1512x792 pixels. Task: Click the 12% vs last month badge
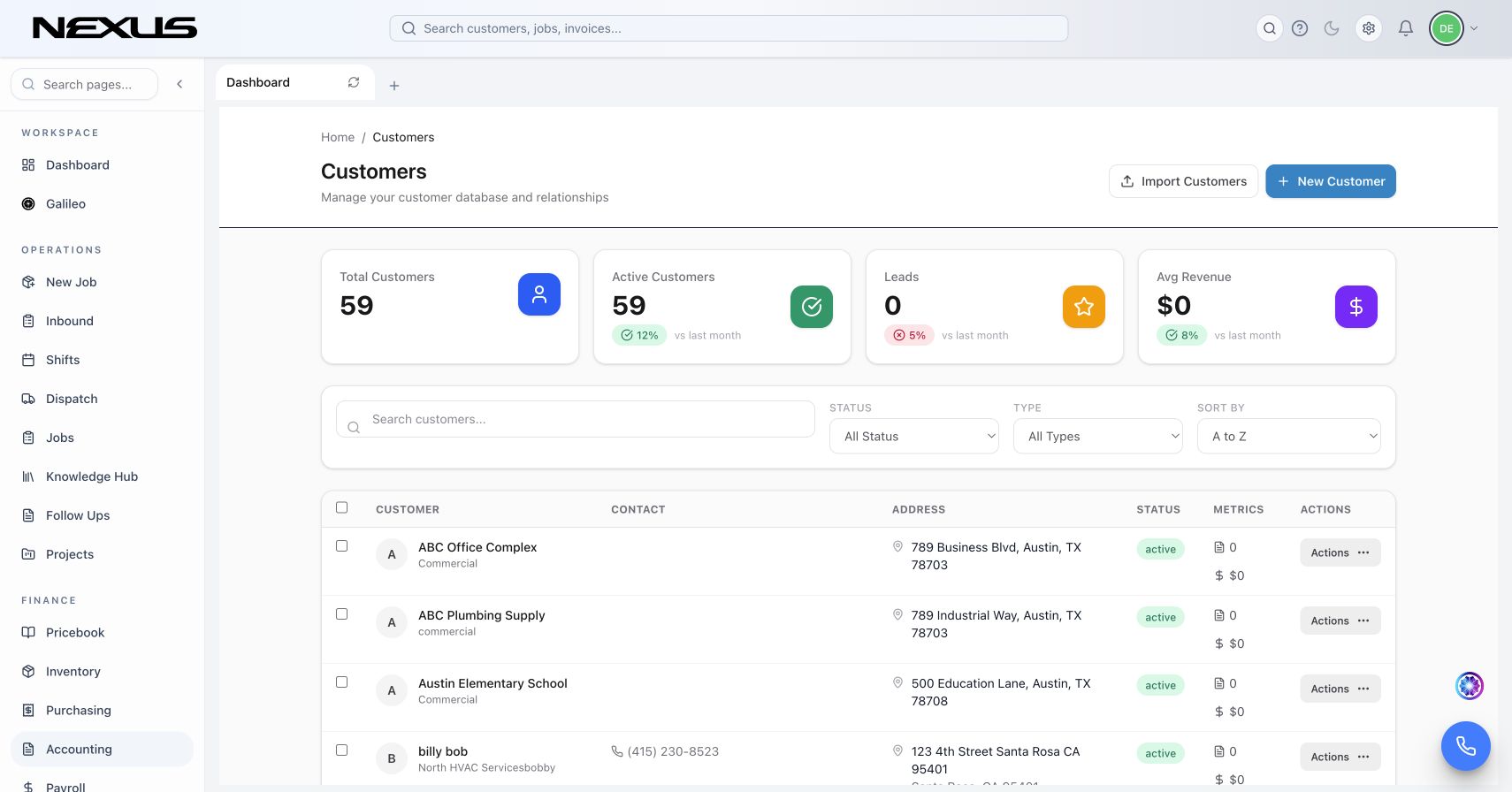pos(639,335)
